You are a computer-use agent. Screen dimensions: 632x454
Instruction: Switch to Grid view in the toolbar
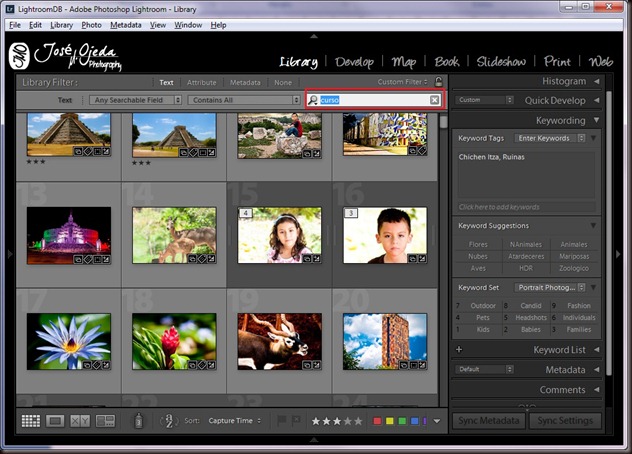tap(31, 421)
